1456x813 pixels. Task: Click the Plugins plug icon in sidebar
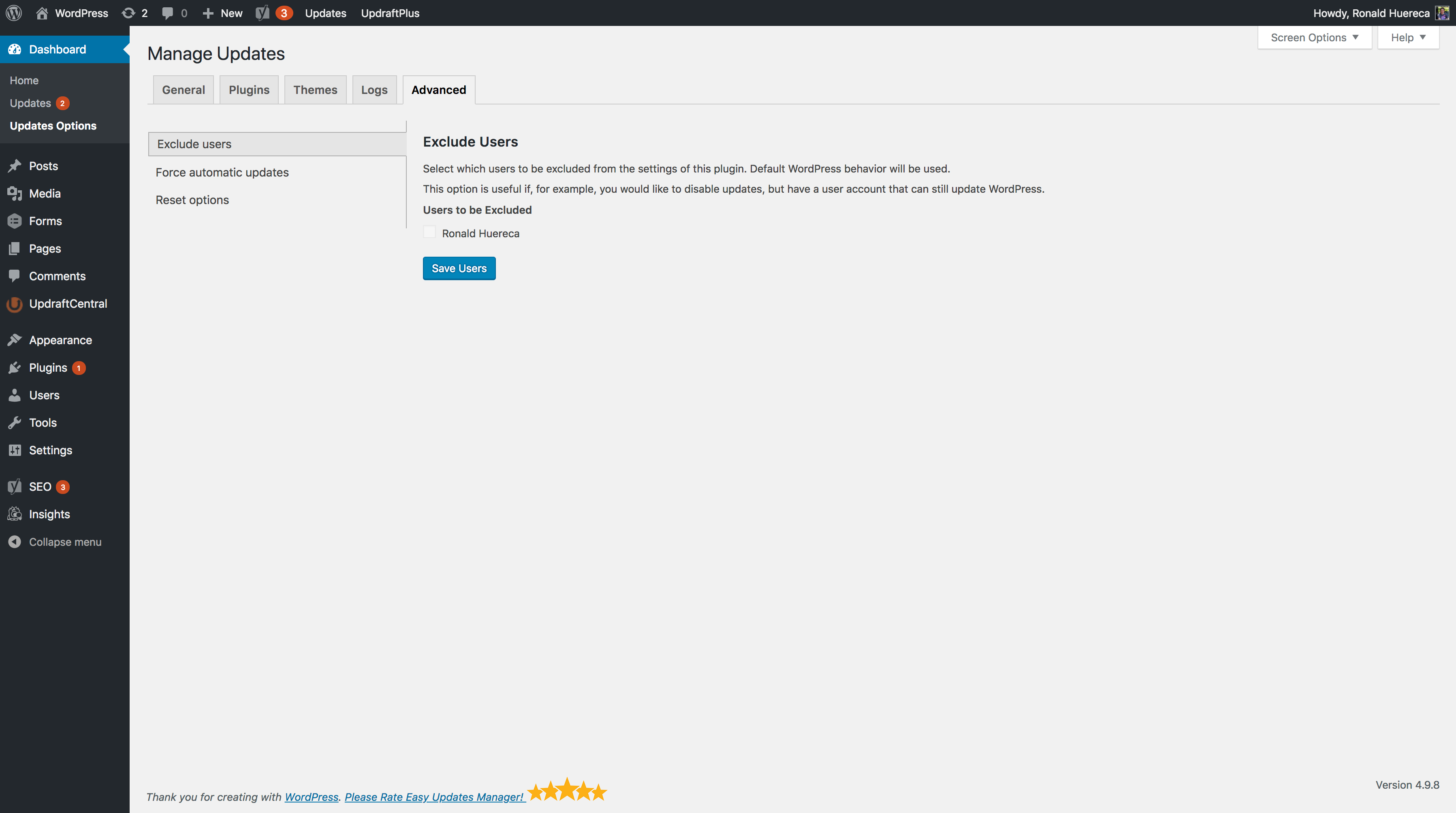(15, 368)
